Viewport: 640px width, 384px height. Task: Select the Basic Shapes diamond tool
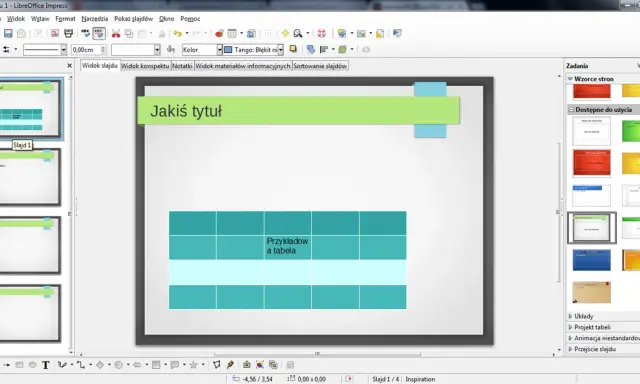coord(100,365)
